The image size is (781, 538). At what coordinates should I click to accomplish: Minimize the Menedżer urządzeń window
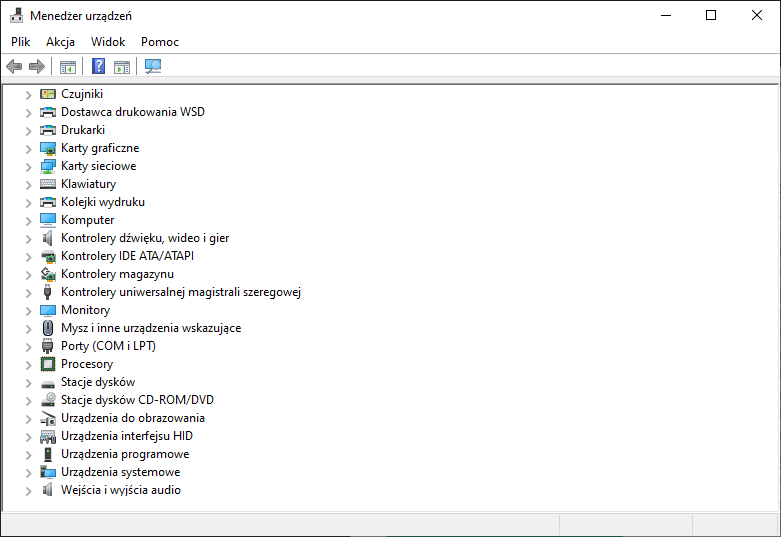point(666,15)
